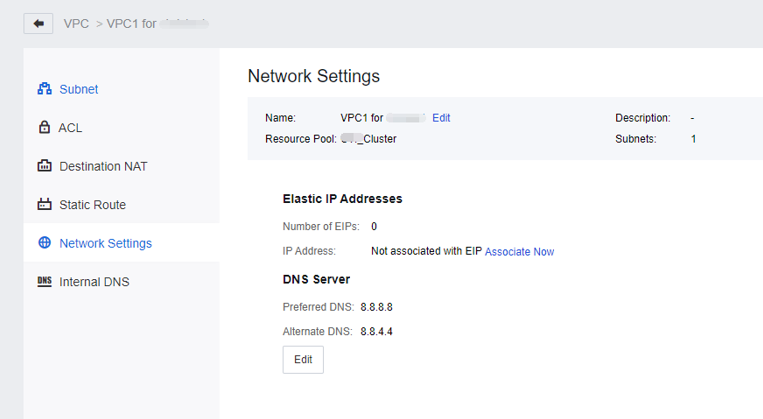Edit the VPC name link
763x419 pixels.
click(441, 118)
